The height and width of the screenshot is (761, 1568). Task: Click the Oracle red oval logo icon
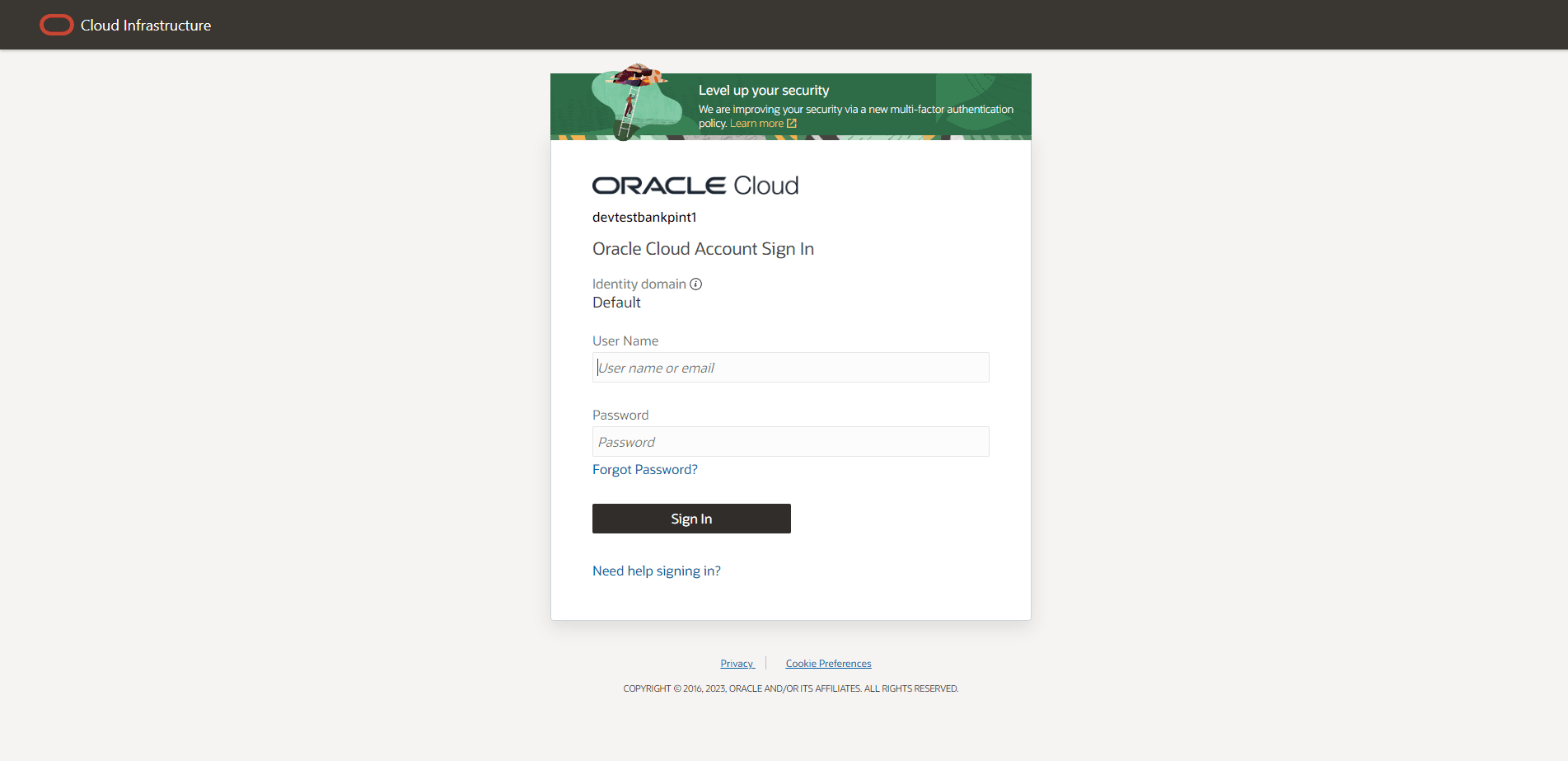(x=57, y=26)
